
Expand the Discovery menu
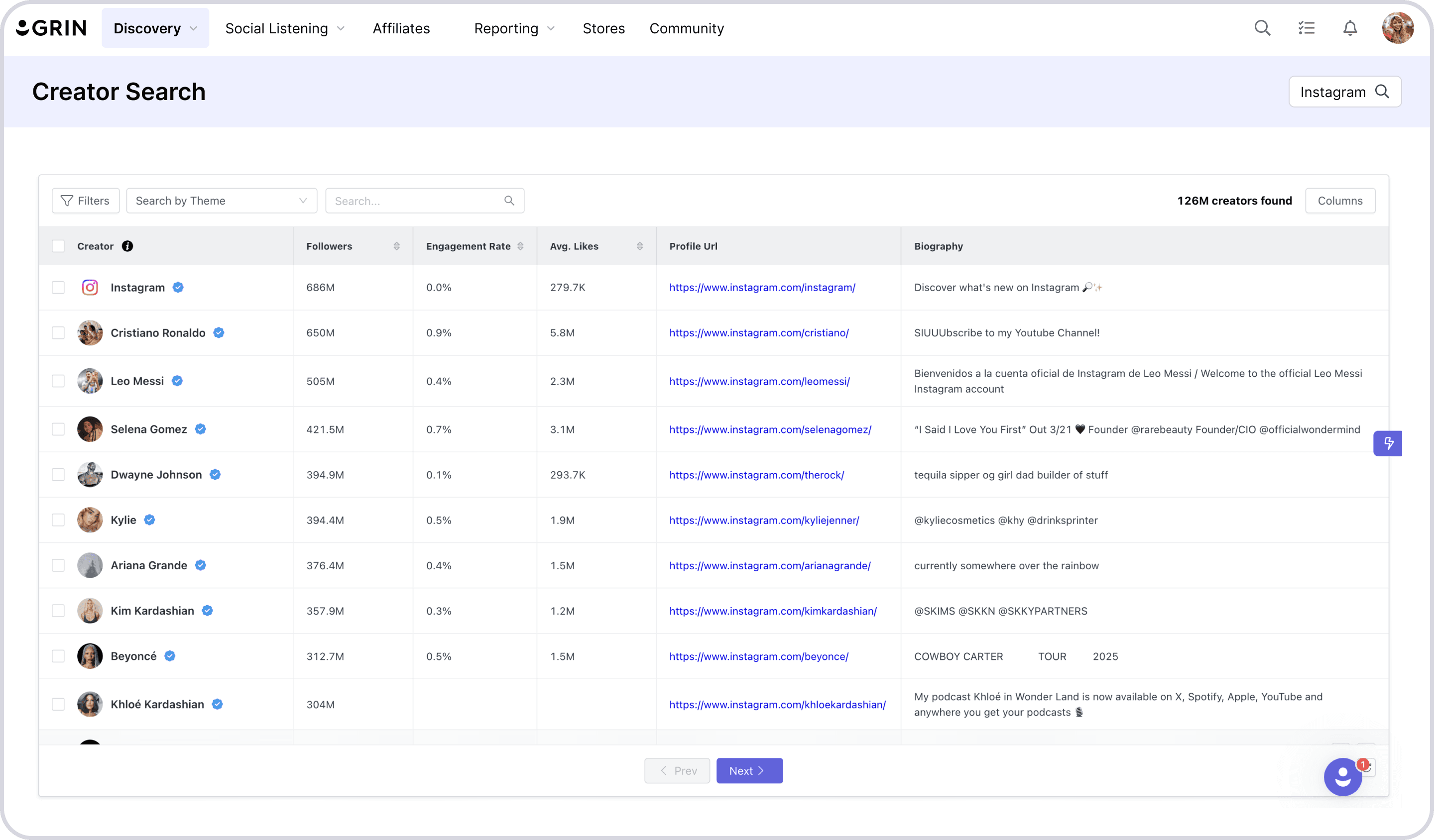[155, 28]
